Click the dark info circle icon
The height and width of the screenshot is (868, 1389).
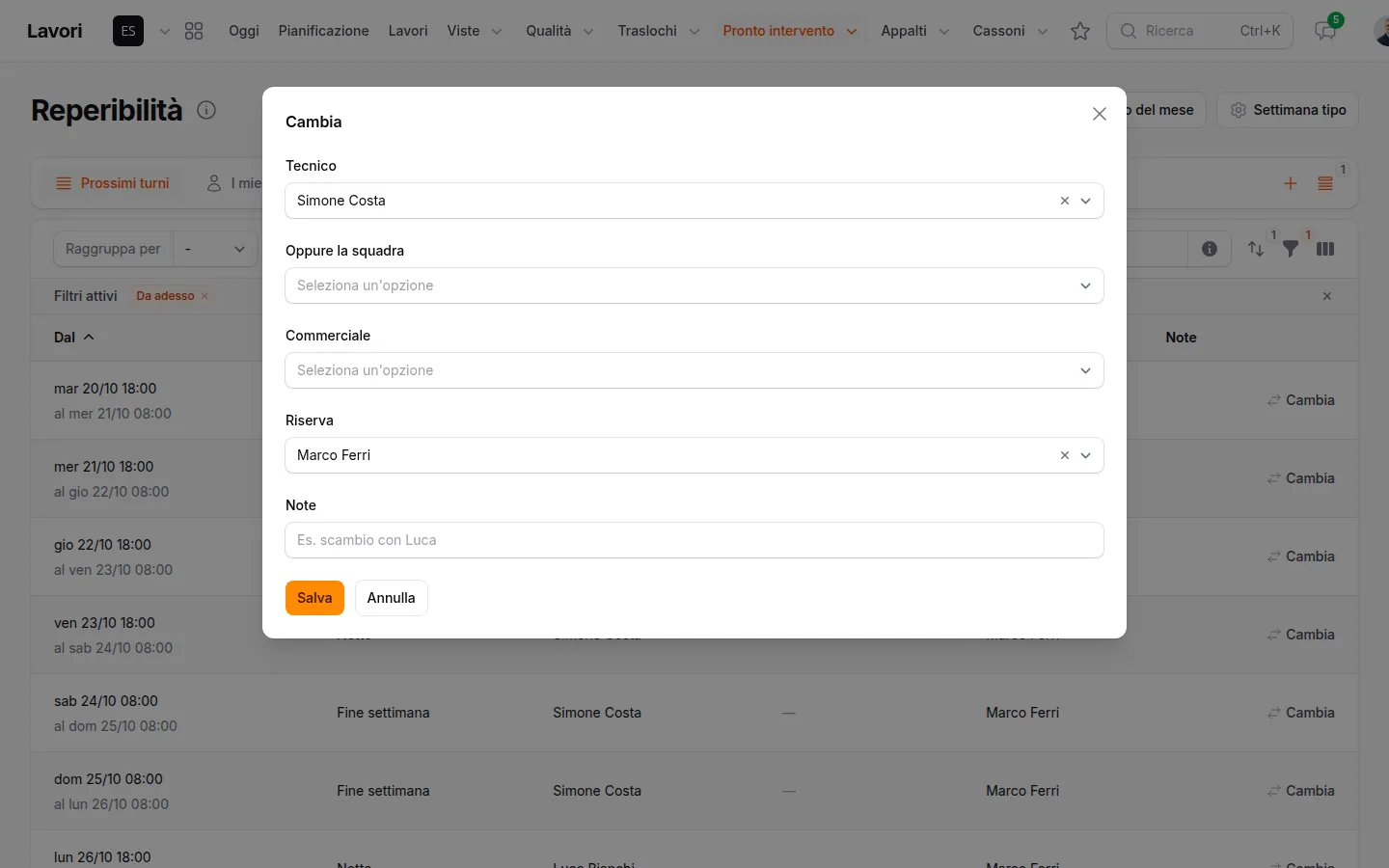(1210, 249)
